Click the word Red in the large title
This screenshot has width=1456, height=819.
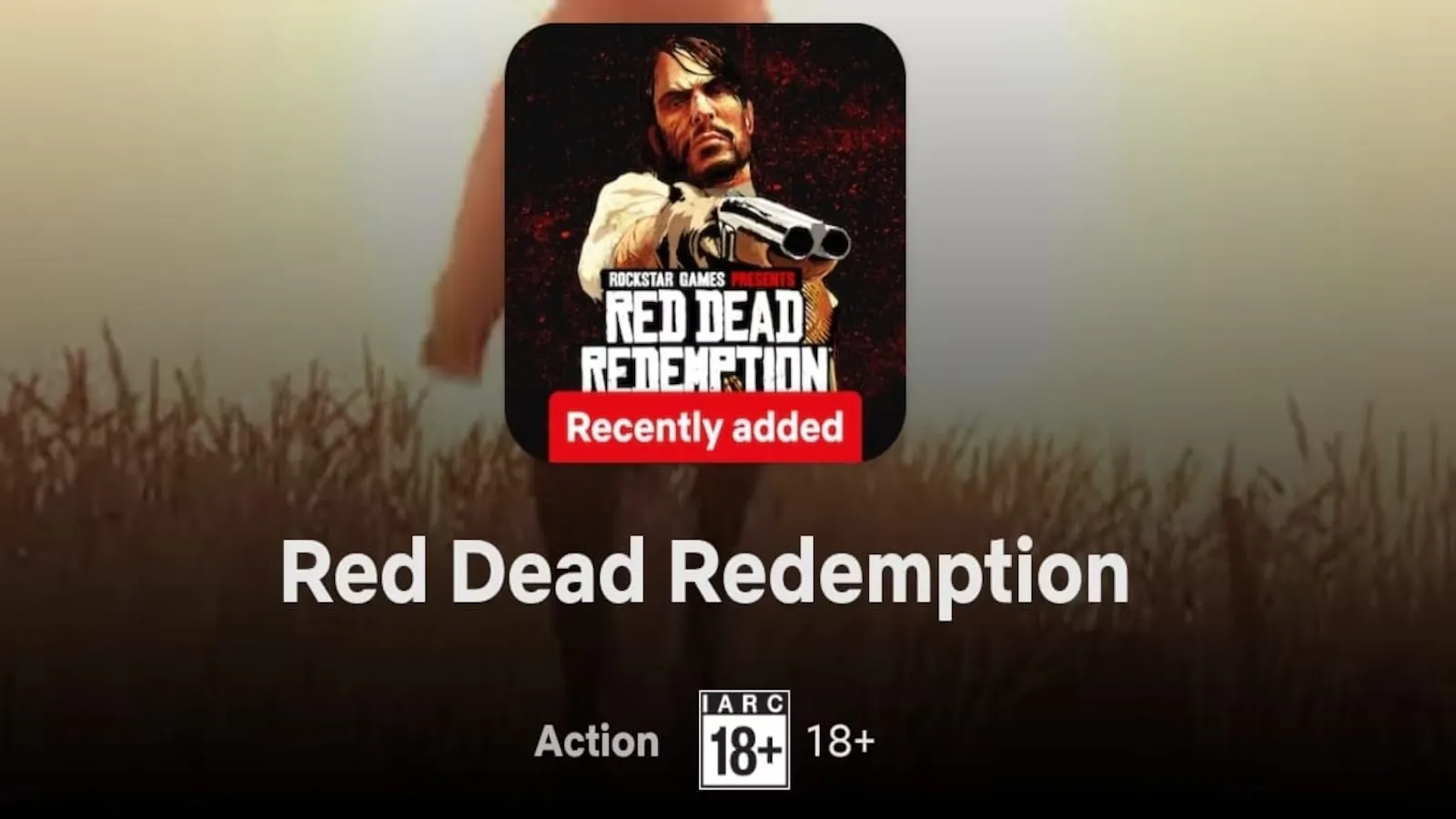pyautogui.click(x=354, y=571)
